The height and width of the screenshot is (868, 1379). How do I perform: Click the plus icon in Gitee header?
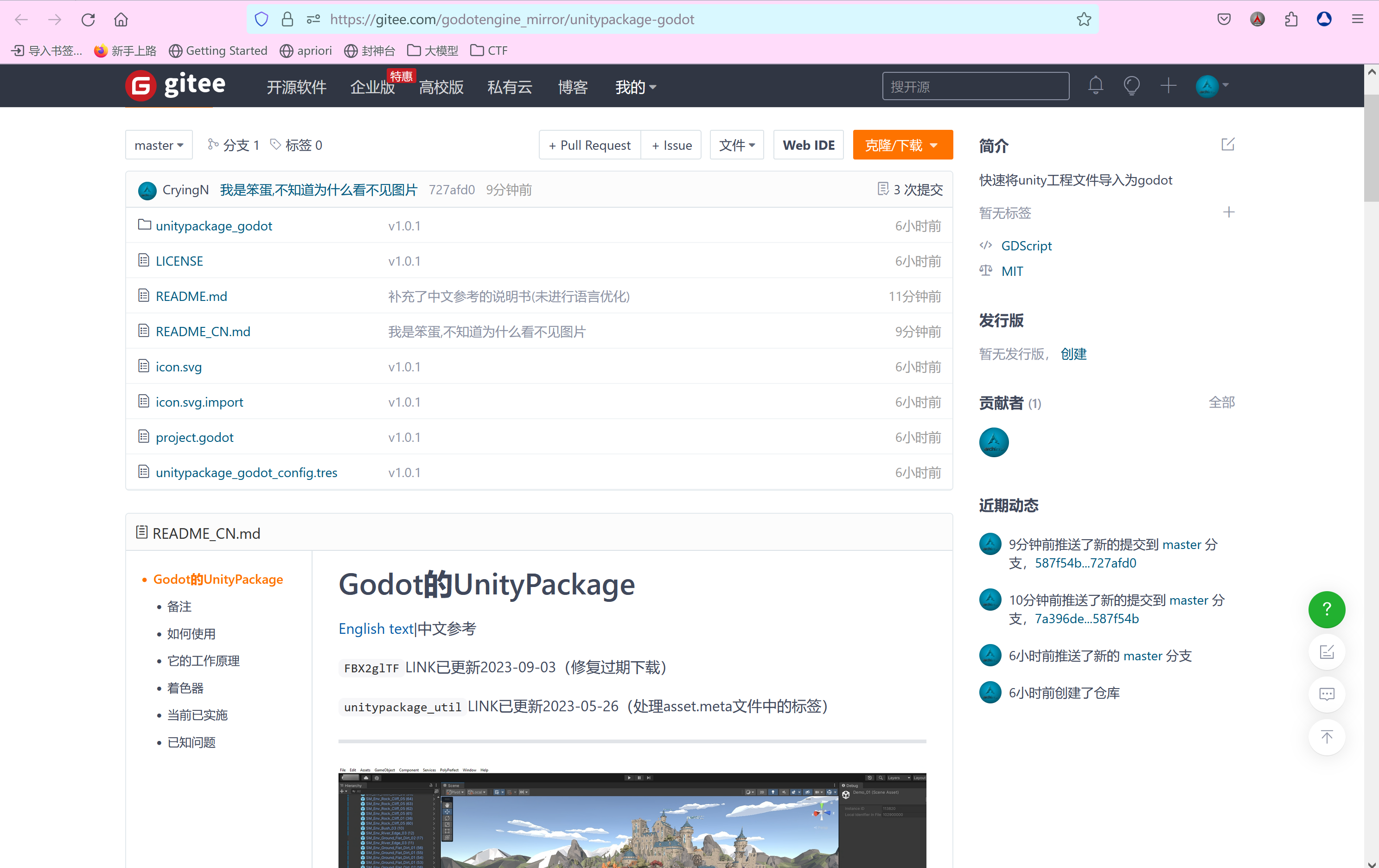[1168, 86]
